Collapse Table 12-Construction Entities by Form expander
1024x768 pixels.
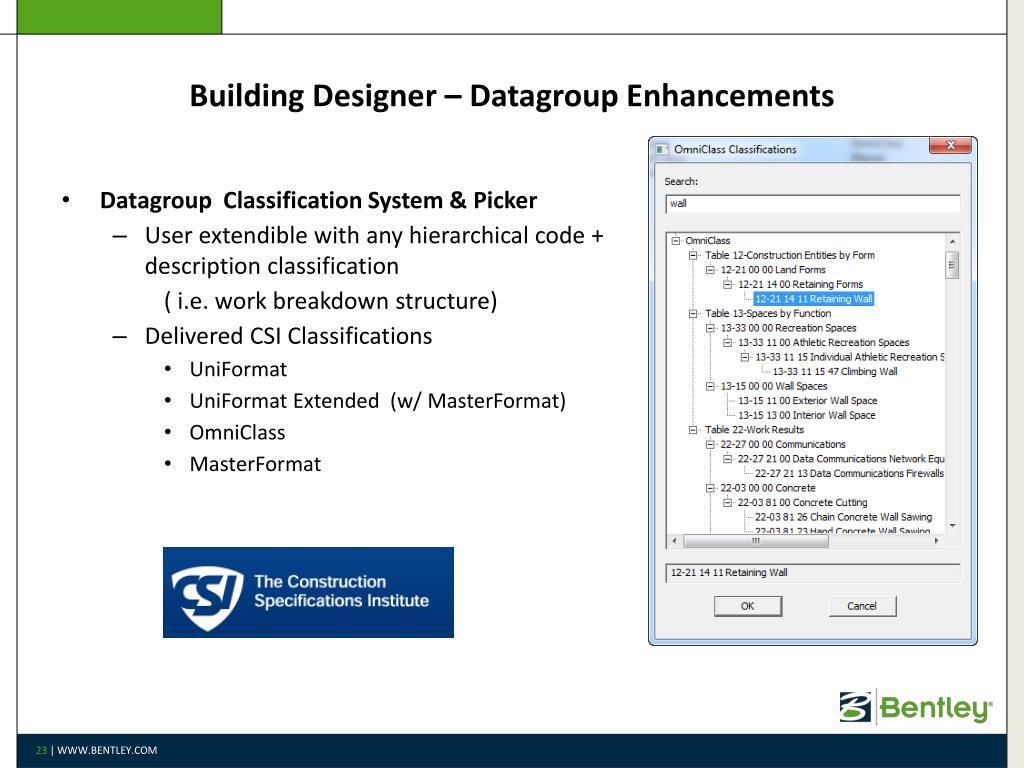click(x=693, y=255)
